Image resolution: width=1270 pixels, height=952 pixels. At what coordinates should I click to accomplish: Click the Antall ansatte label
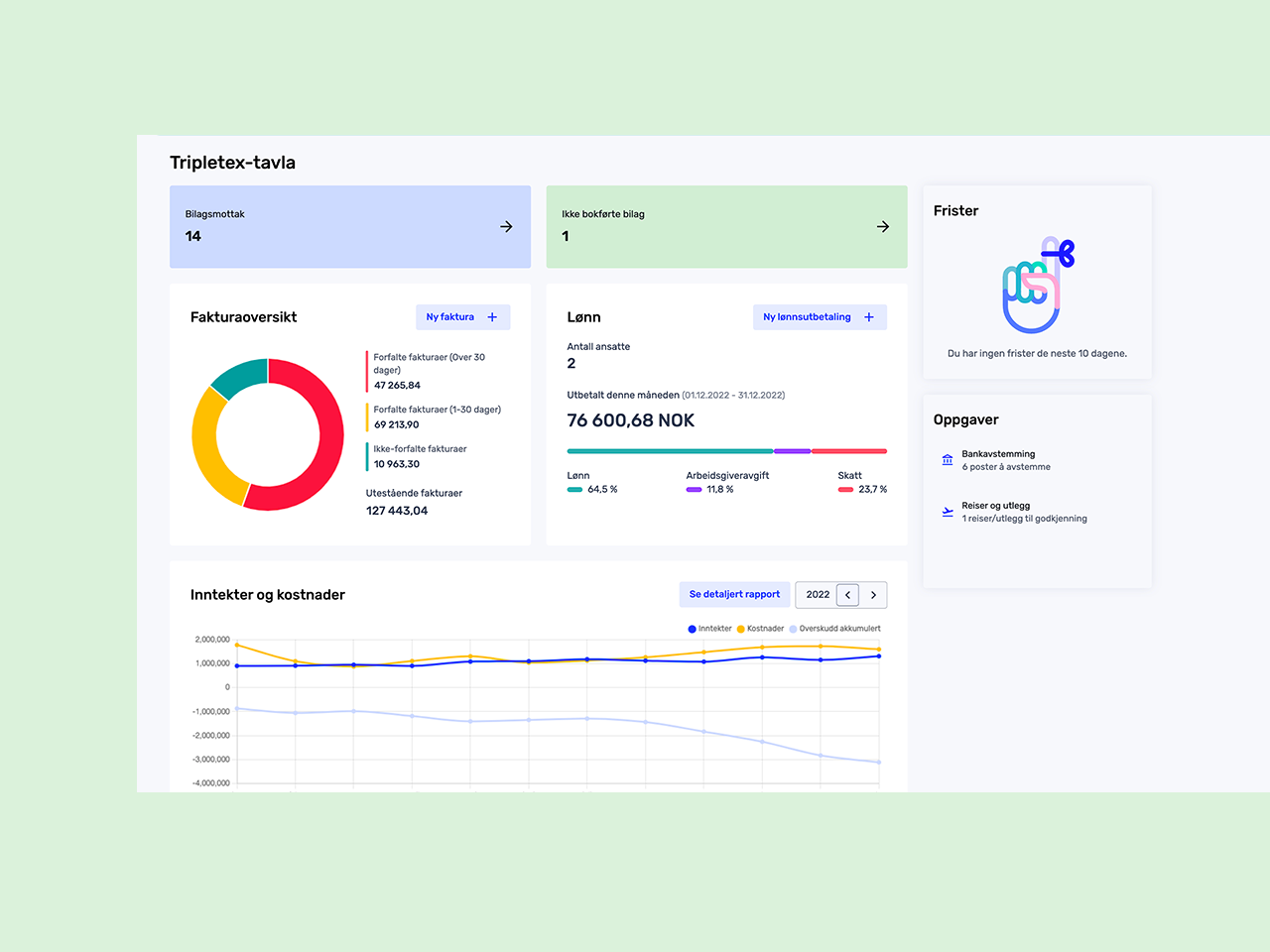point(598,347)
